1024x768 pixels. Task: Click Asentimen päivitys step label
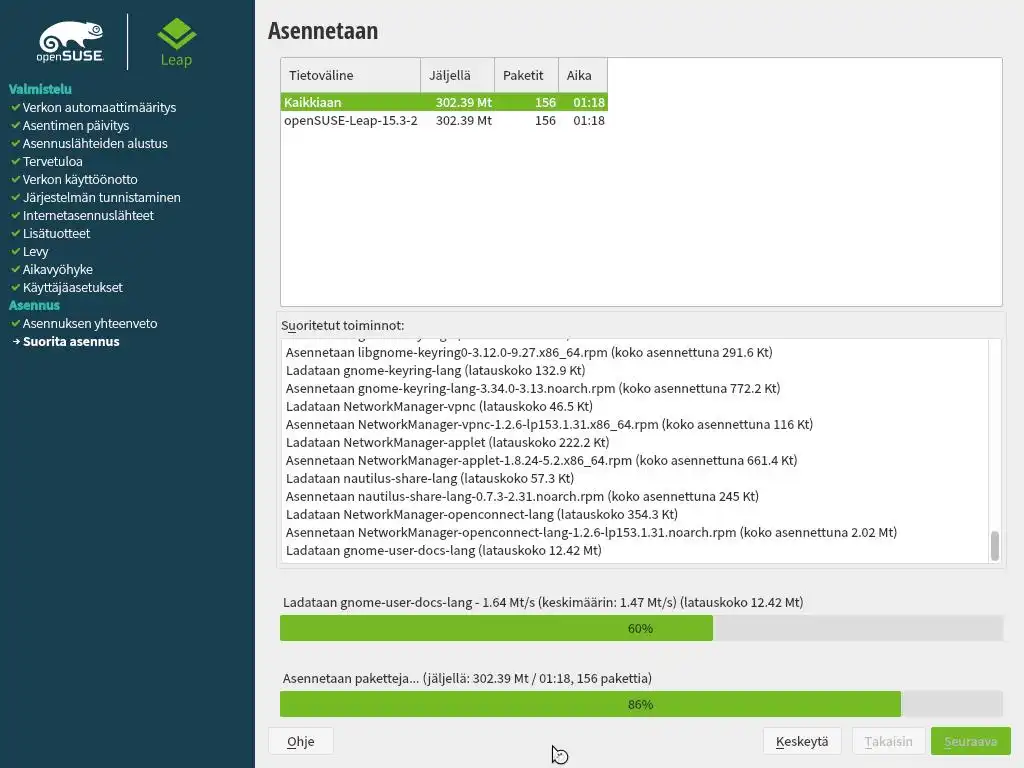(x=76, y=125)
